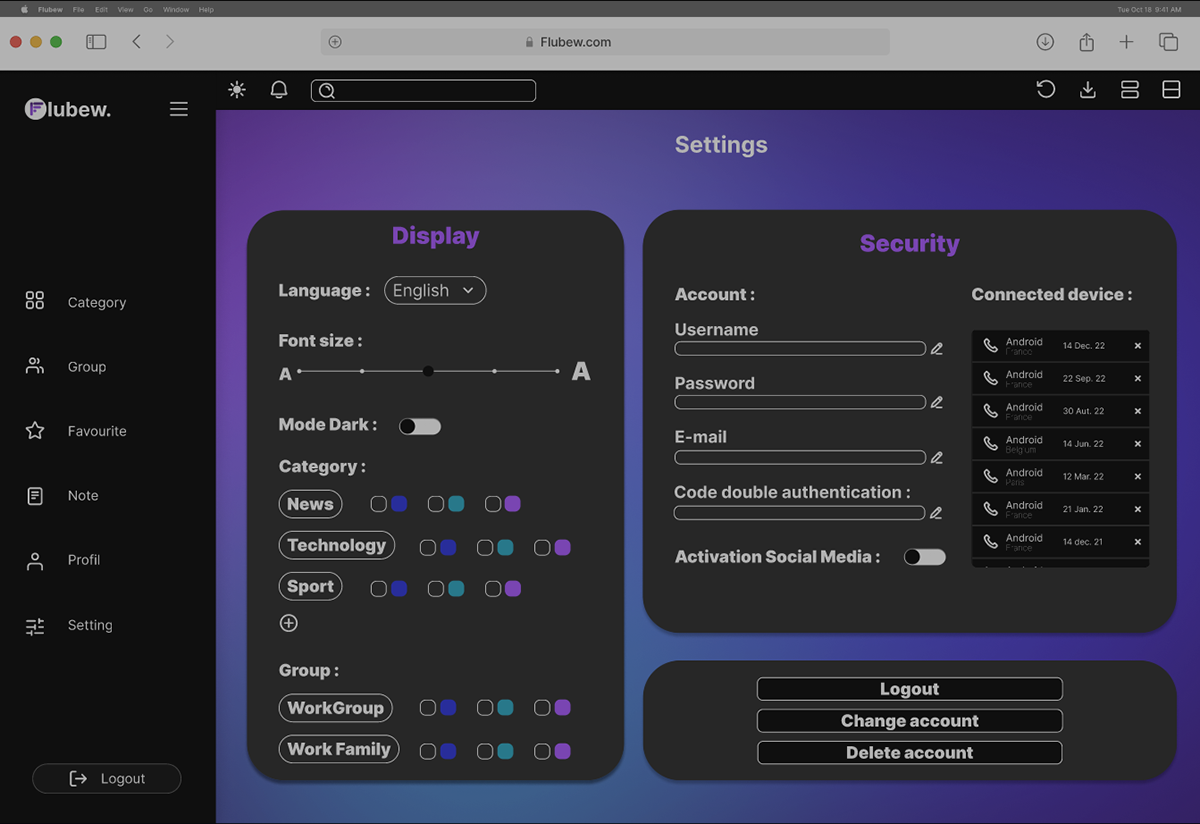The width and height of the screenshot is (1200, 824).
Task: Open the notifications bell
Action: point(279,90)
